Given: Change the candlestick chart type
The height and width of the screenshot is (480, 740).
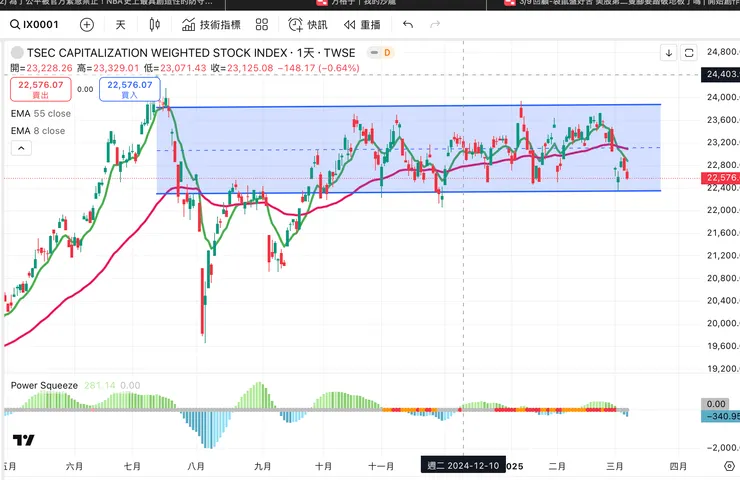Looking at the screenshot, I should 154,25.
